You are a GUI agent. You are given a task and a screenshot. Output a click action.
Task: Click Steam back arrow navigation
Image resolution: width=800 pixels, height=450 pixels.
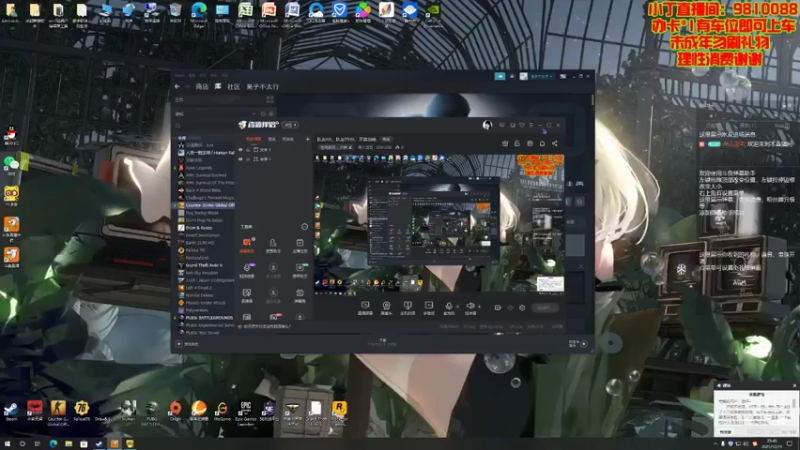(x=177, y=87)
